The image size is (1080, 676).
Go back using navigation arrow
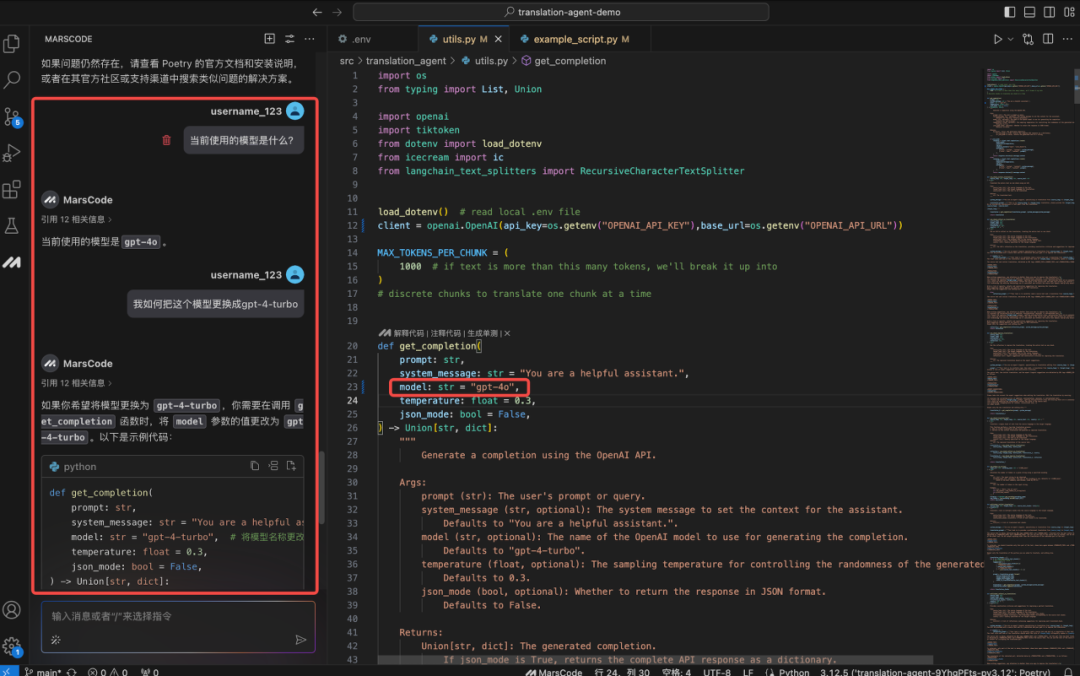(x=317, y=12)
